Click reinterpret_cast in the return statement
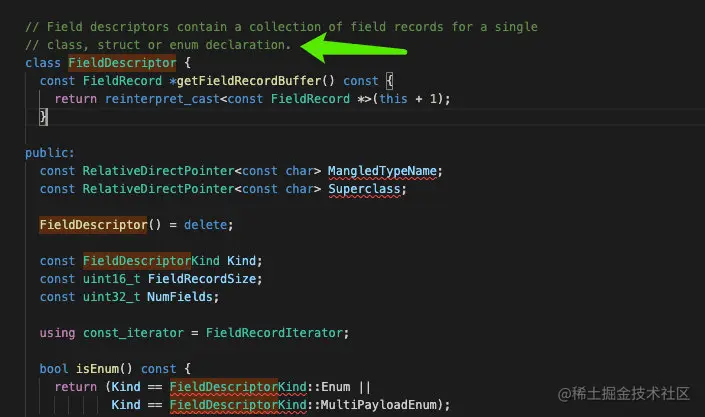The image size is (705, 417). coord(162,99)
